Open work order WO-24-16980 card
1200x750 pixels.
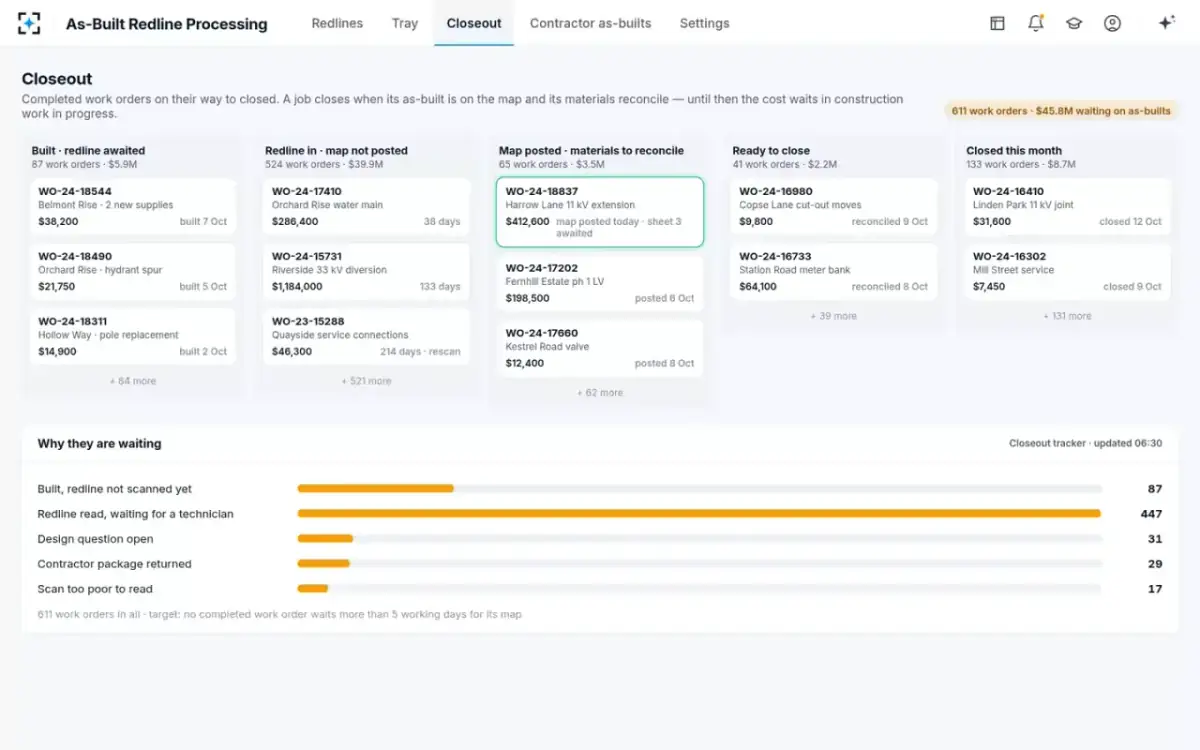[x=834, y=206]
